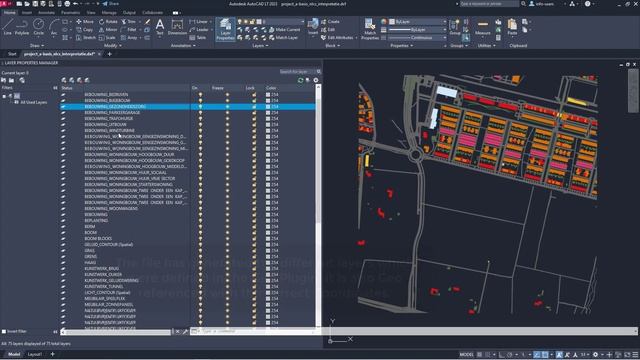Viewport: 640px width, 360px height.
Task: Activate the Stretch command
Action: [x=86, y=38]
